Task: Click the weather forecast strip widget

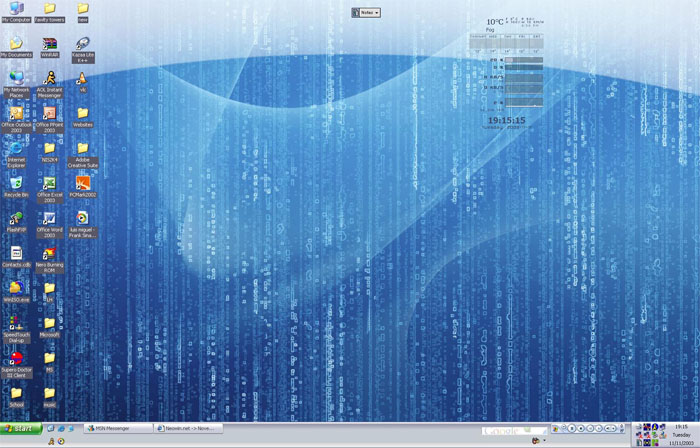Action: (506, 44)
